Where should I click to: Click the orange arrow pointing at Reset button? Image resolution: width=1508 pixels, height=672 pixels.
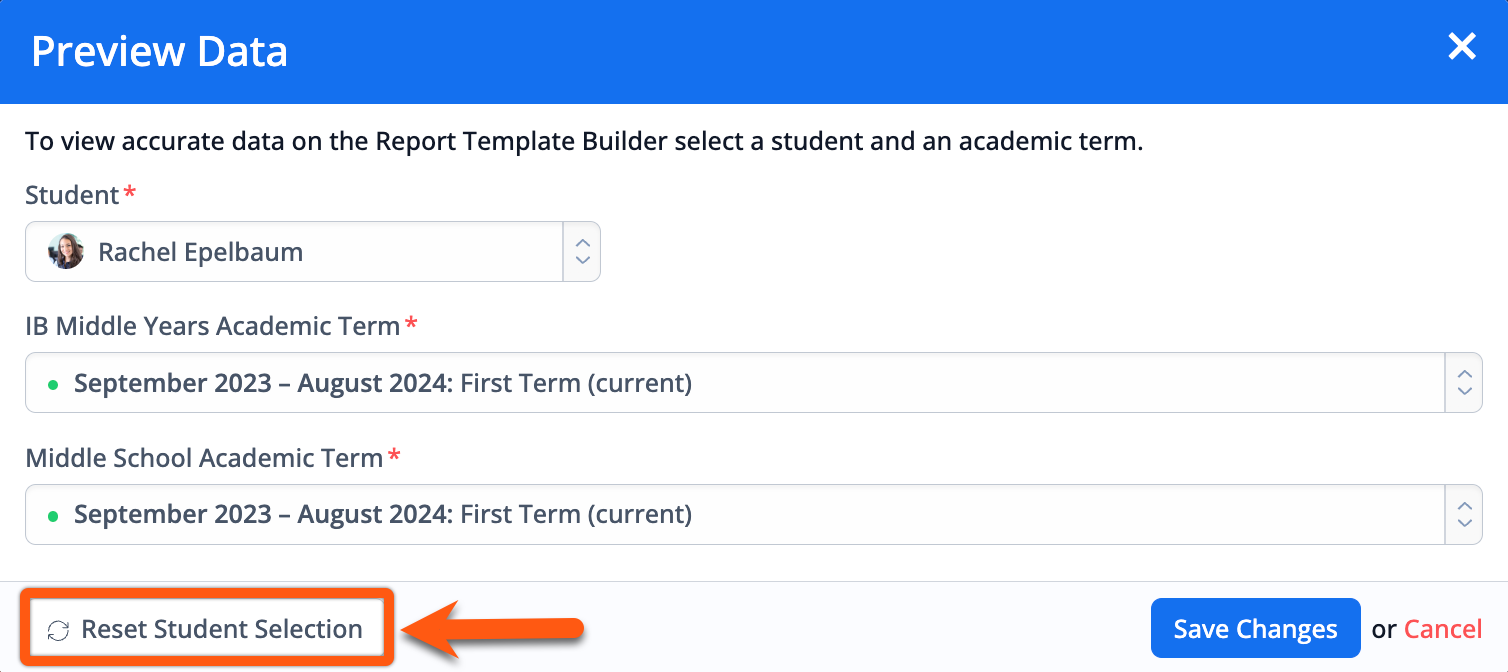coord(492,629)
